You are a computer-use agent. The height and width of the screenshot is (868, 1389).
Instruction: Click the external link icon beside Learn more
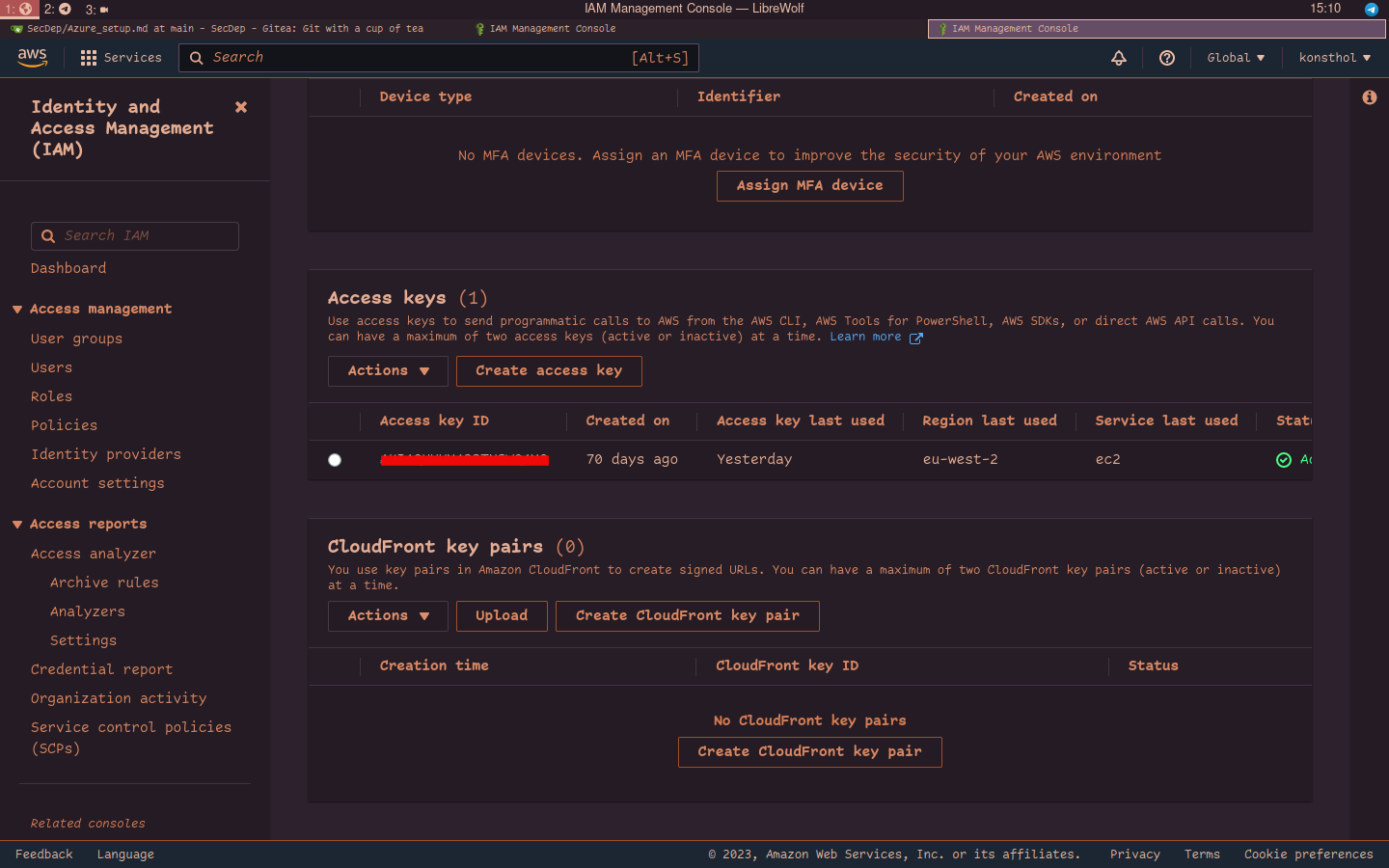(x=916, y=338)
